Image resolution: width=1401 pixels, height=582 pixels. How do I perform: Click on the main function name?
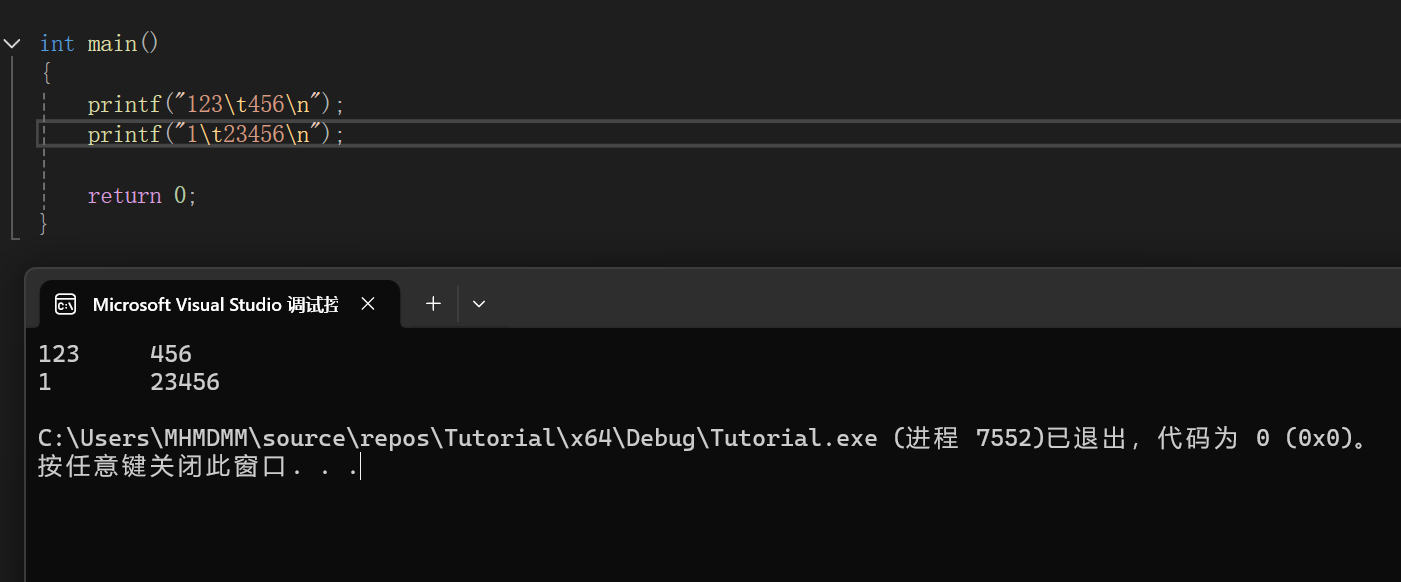[x=112, y=44]
